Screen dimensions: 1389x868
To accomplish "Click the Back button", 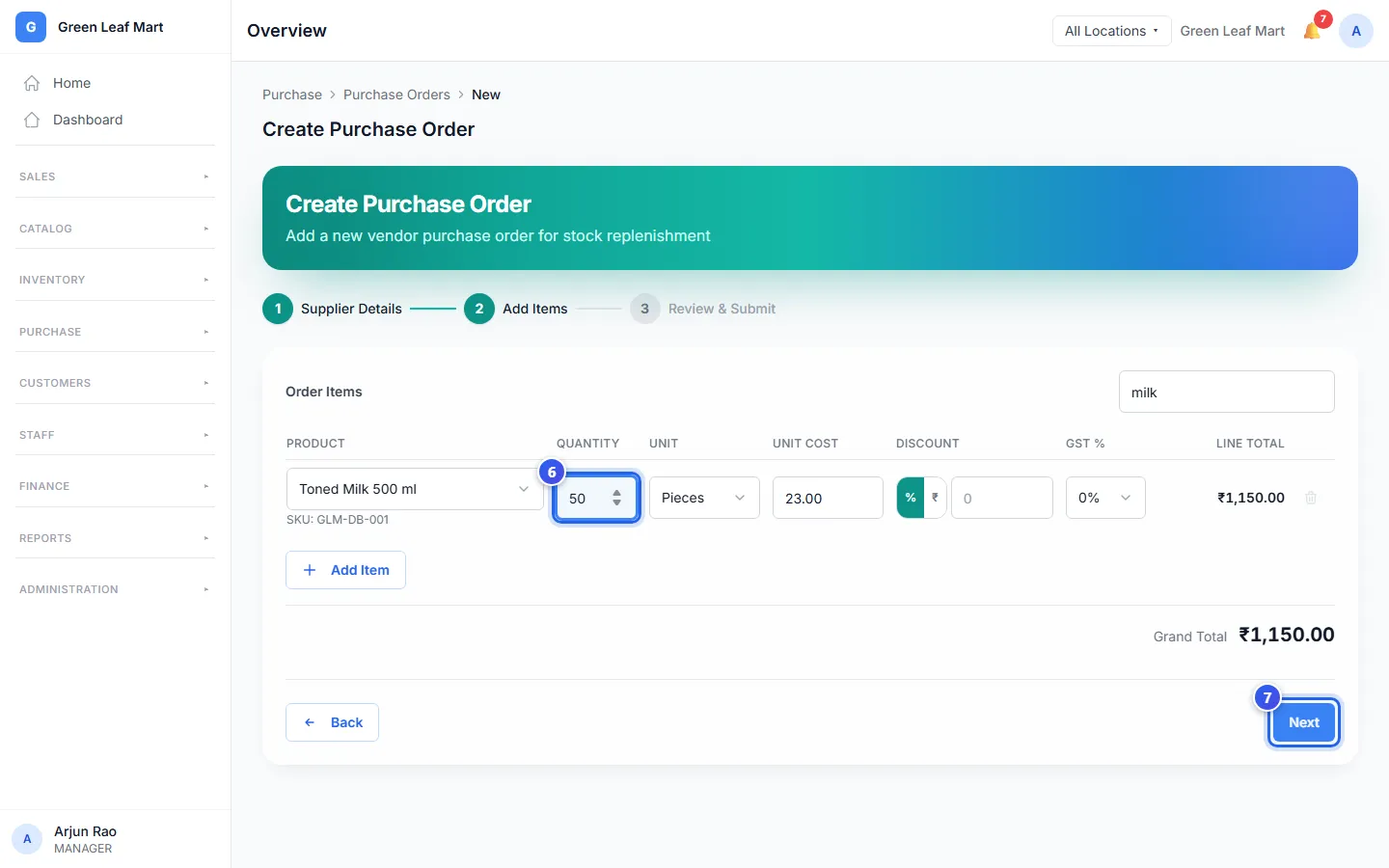I will [x=332, y=722].
